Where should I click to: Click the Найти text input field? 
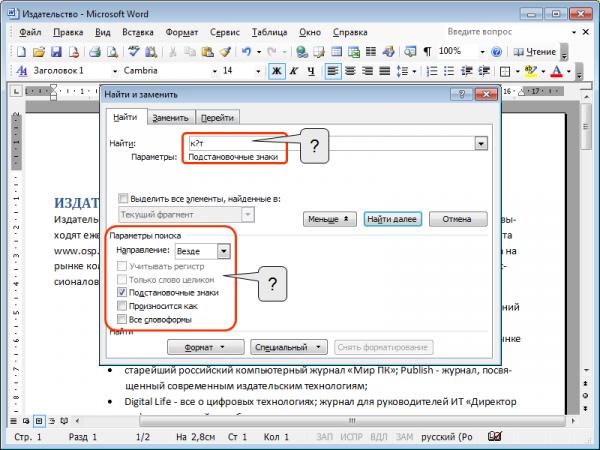tap(331, 143)
